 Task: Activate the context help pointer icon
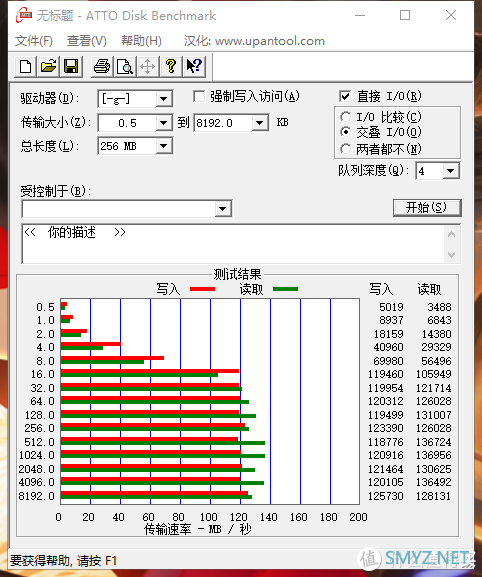(194, 67)
